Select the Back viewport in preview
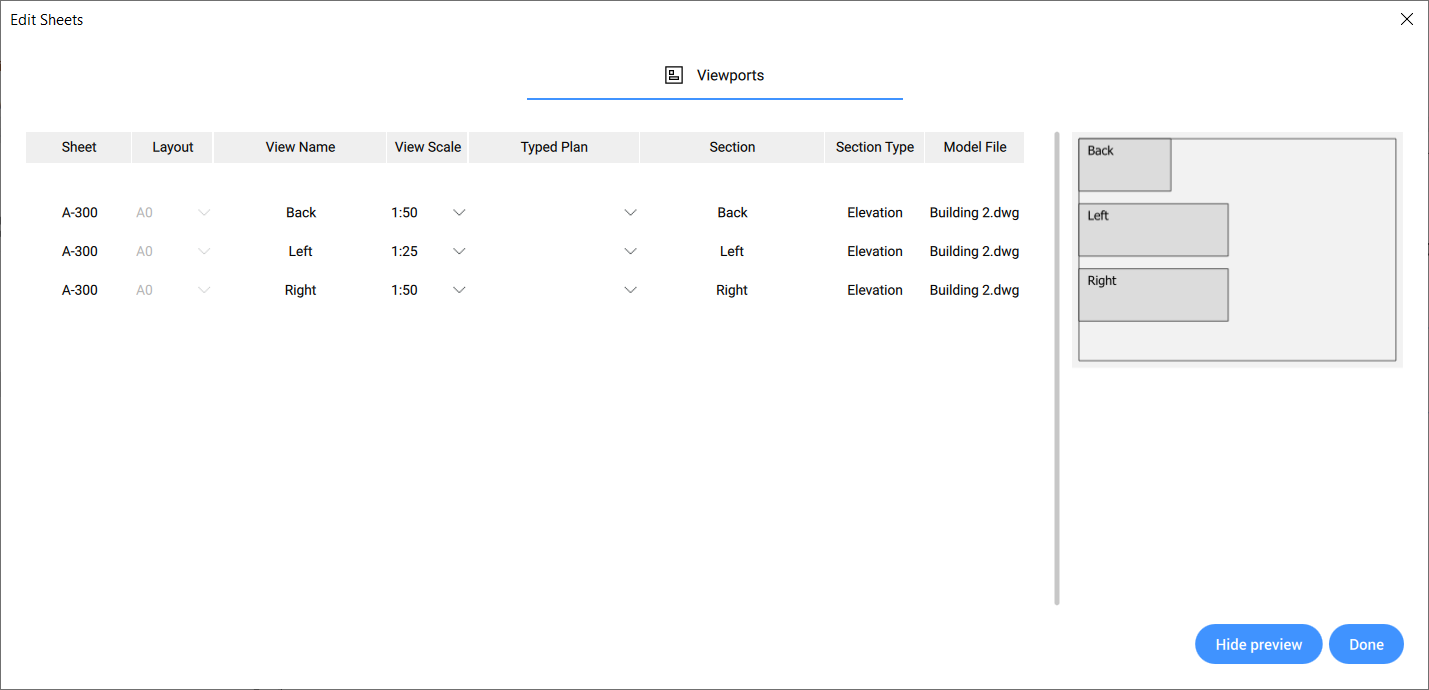Image resolution: width=1429 pixels, height=690 pixels. point(1124,165)
